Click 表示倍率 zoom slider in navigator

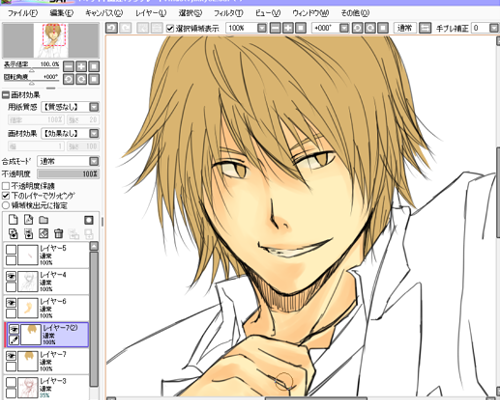click(32, 69)
